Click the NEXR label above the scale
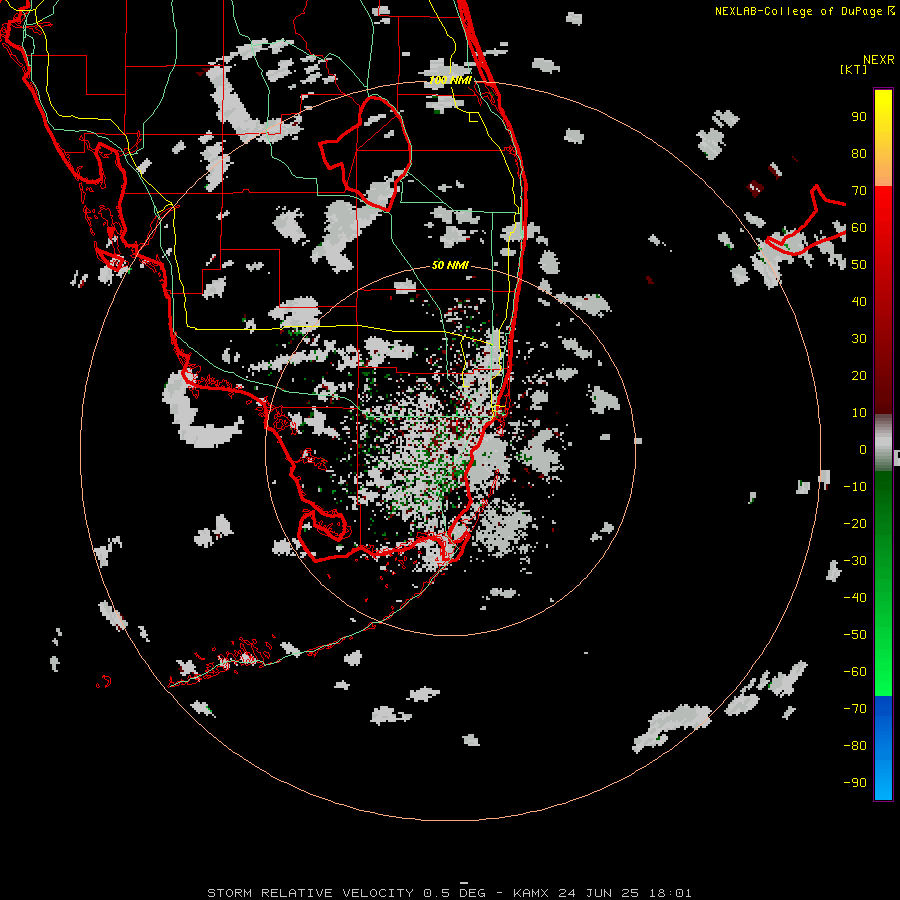The image size is (900, 900). coord(879,60)
